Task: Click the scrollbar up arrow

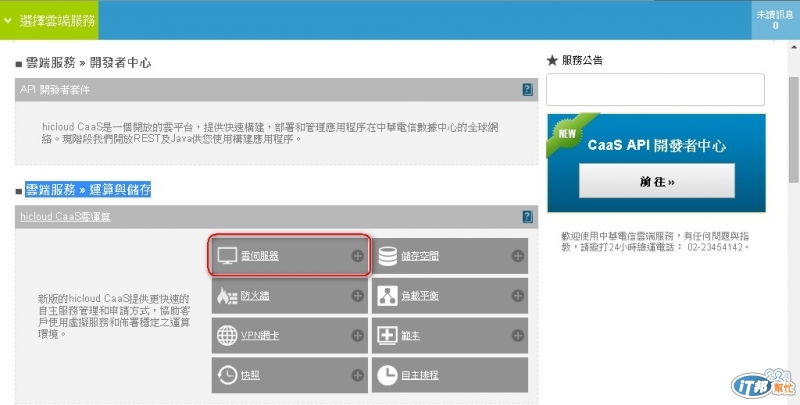Action: [x=794, y=46]
